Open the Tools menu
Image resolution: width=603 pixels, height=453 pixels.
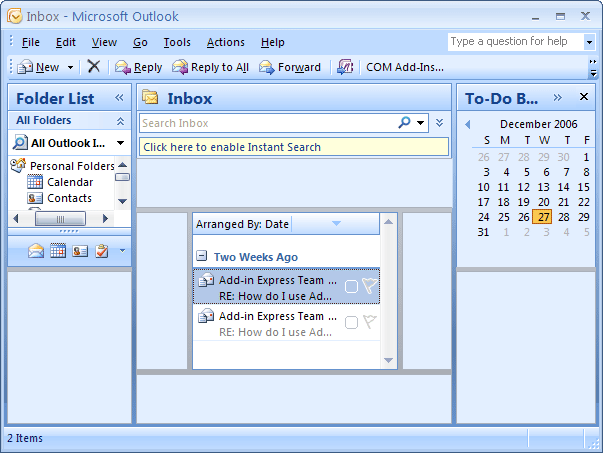click(177, 42)
